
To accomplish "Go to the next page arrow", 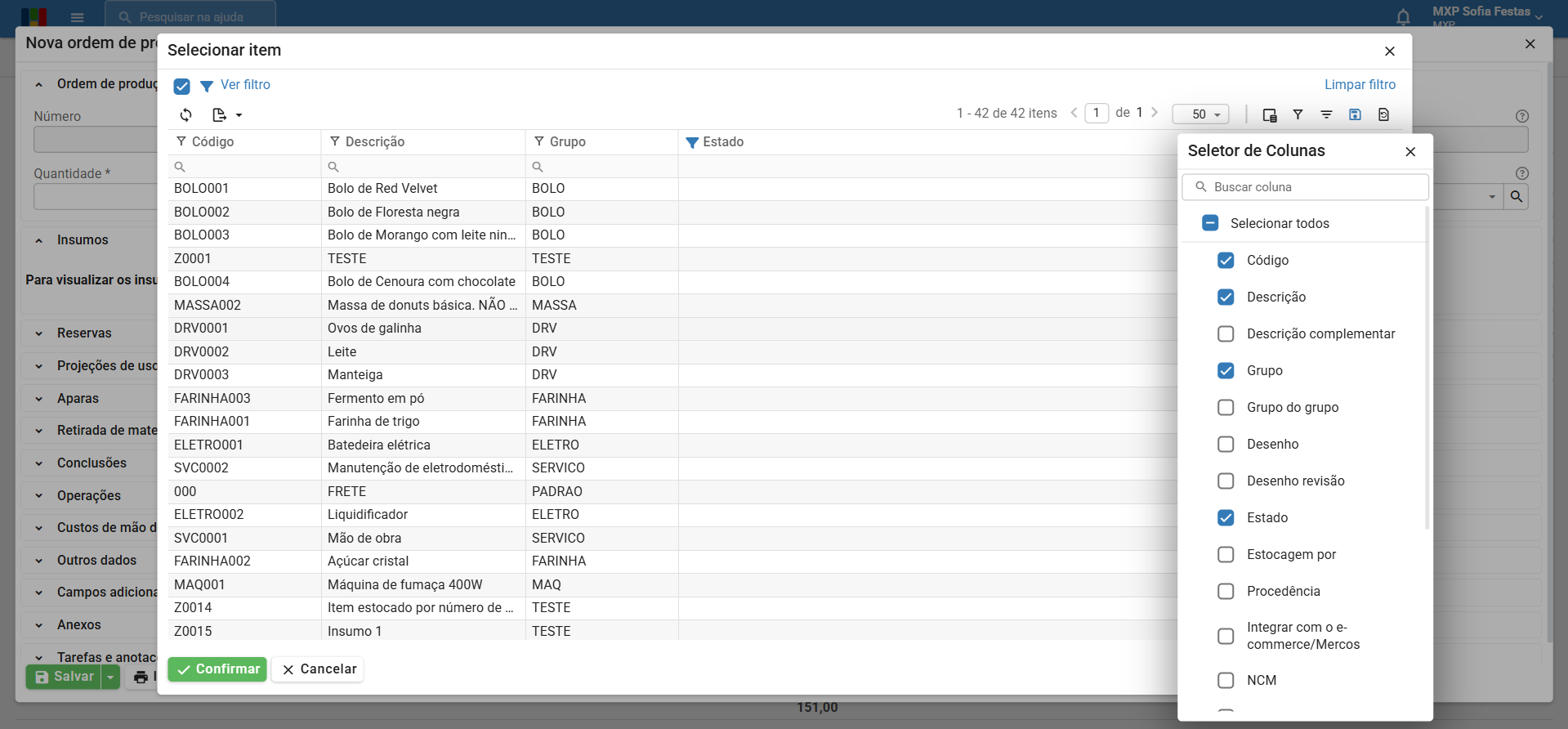I will coord(1155,113).
